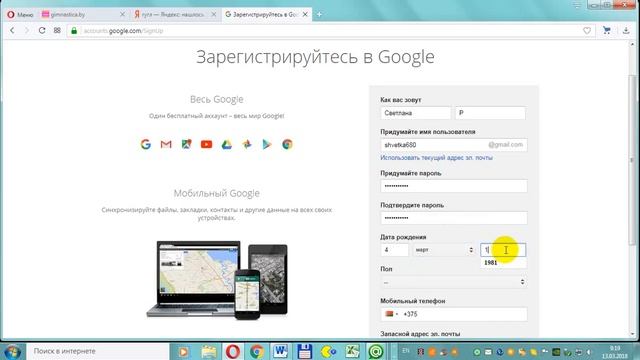Open the Windows Start menu
The image size is (640, 360).
point(12,351)
